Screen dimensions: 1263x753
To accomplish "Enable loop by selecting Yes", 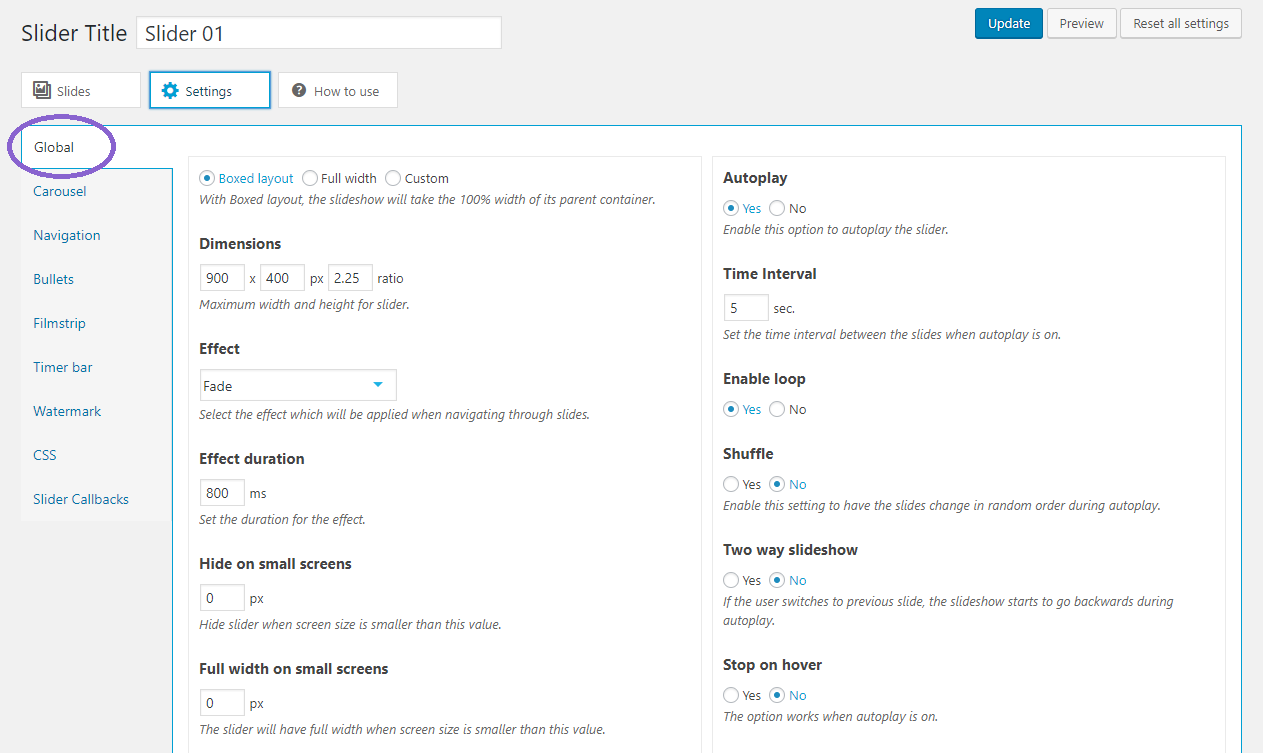I will coord(731,409).
